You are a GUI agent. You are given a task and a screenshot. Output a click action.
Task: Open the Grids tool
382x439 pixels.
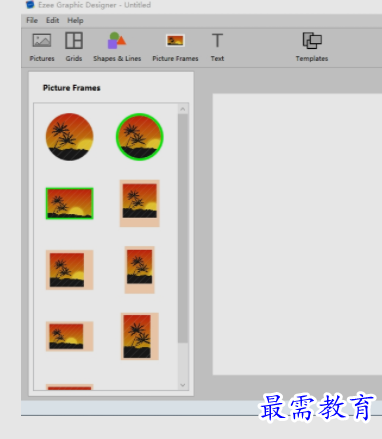74,47
